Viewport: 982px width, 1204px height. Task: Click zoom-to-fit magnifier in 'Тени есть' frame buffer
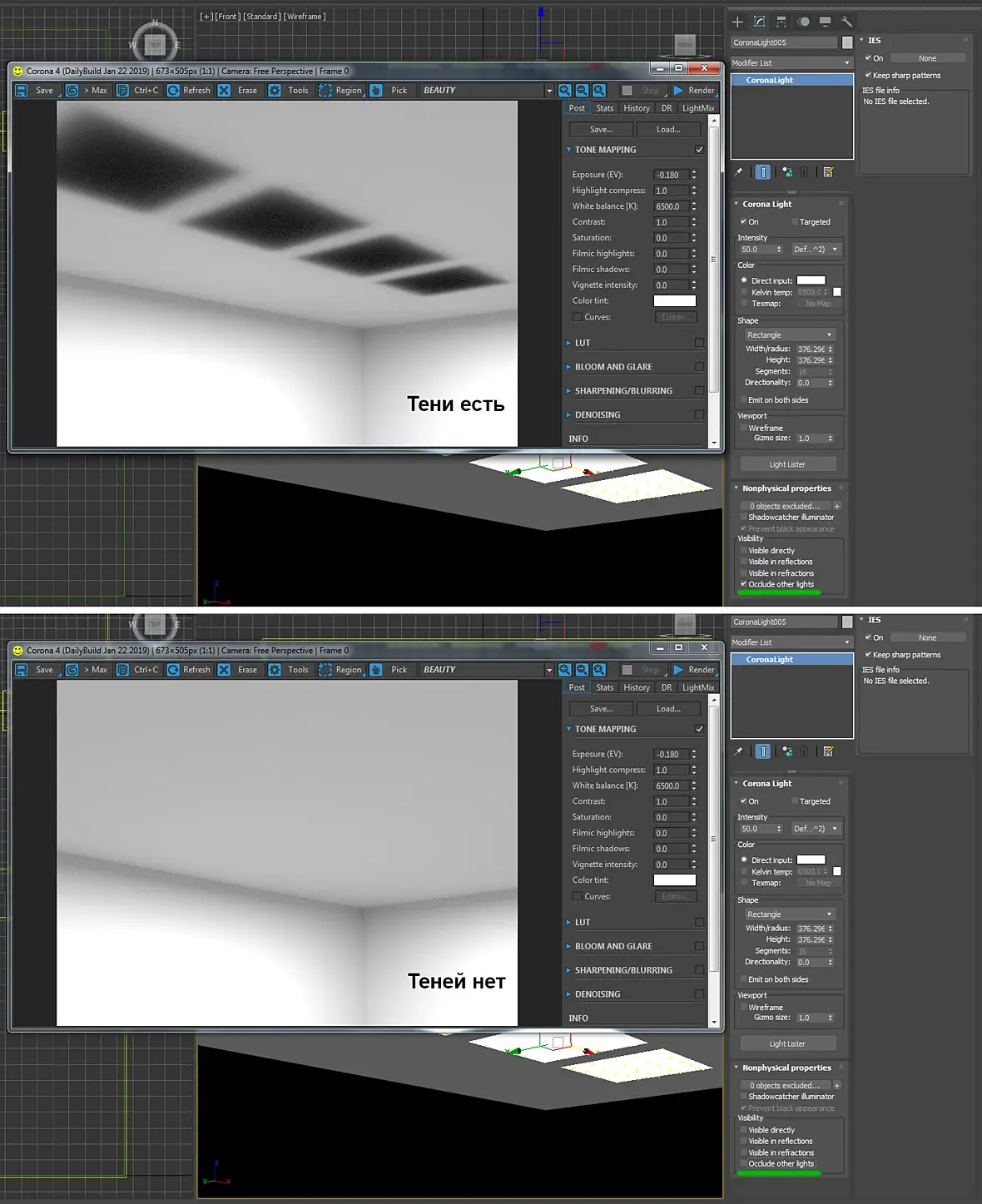click(599, 90)
